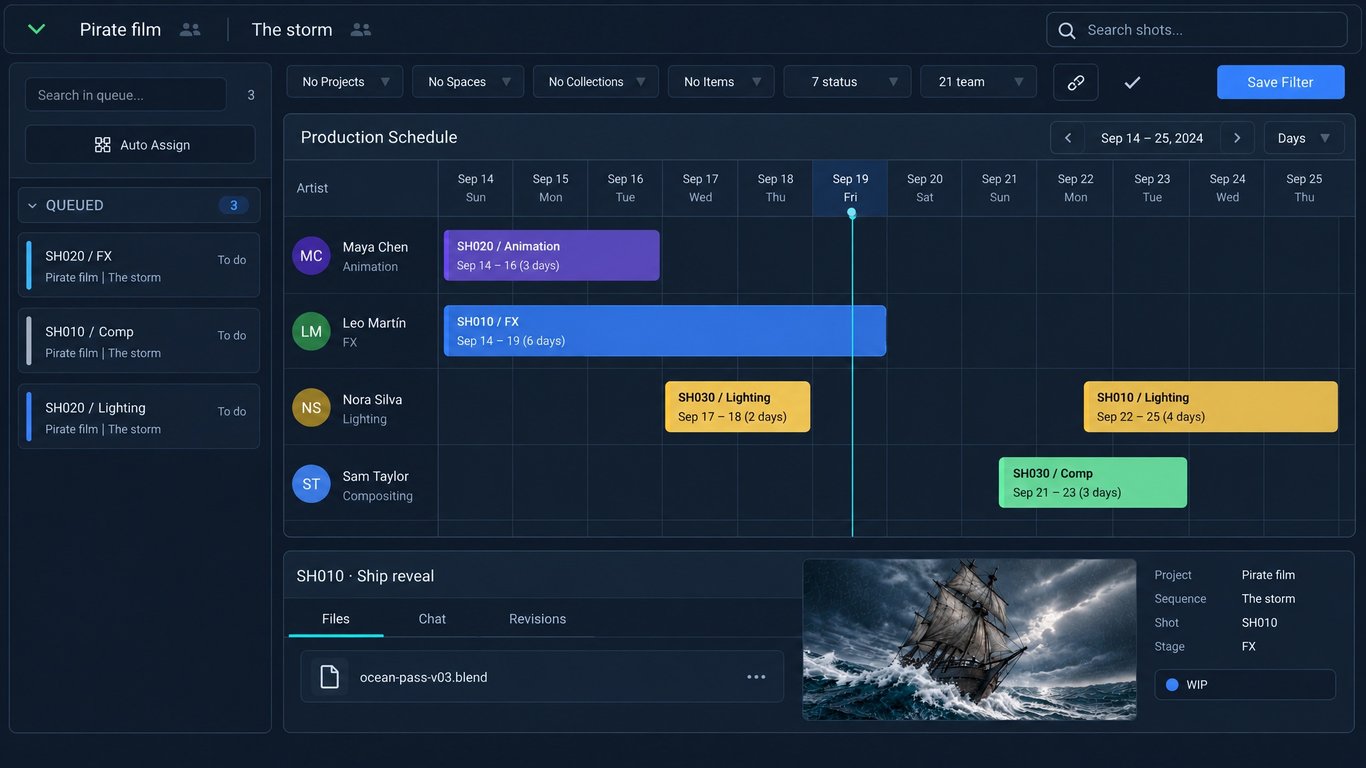Click Sam Taylor's ST avatar
The height and width of the screenshot is (768, 1366).
[311, 484]
